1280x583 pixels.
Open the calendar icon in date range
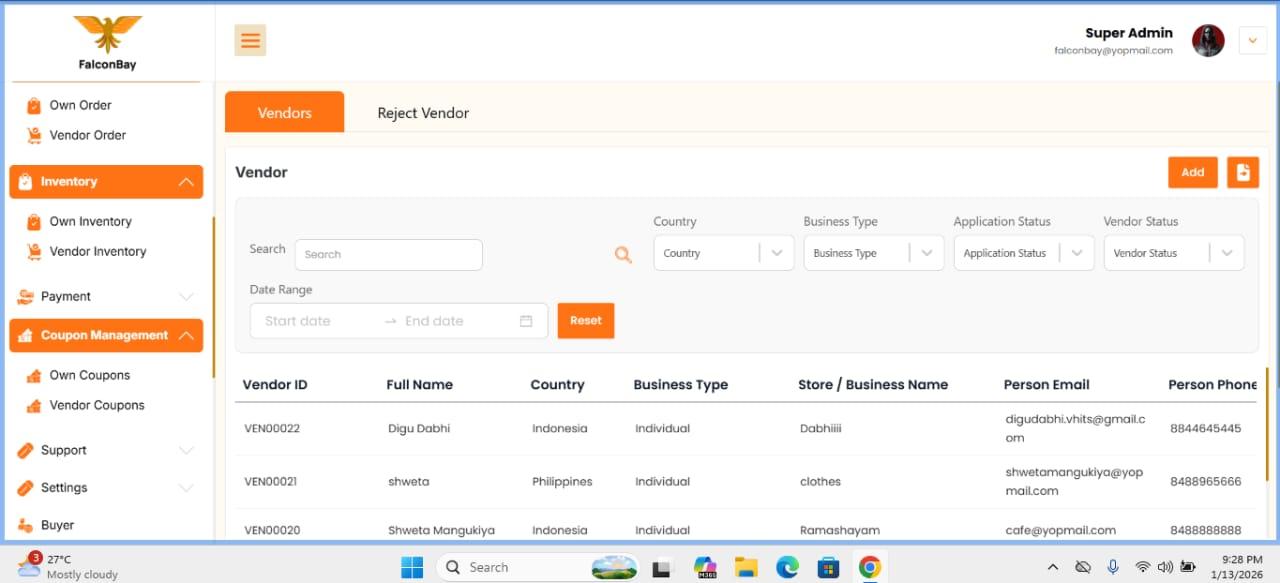(526, 321)
